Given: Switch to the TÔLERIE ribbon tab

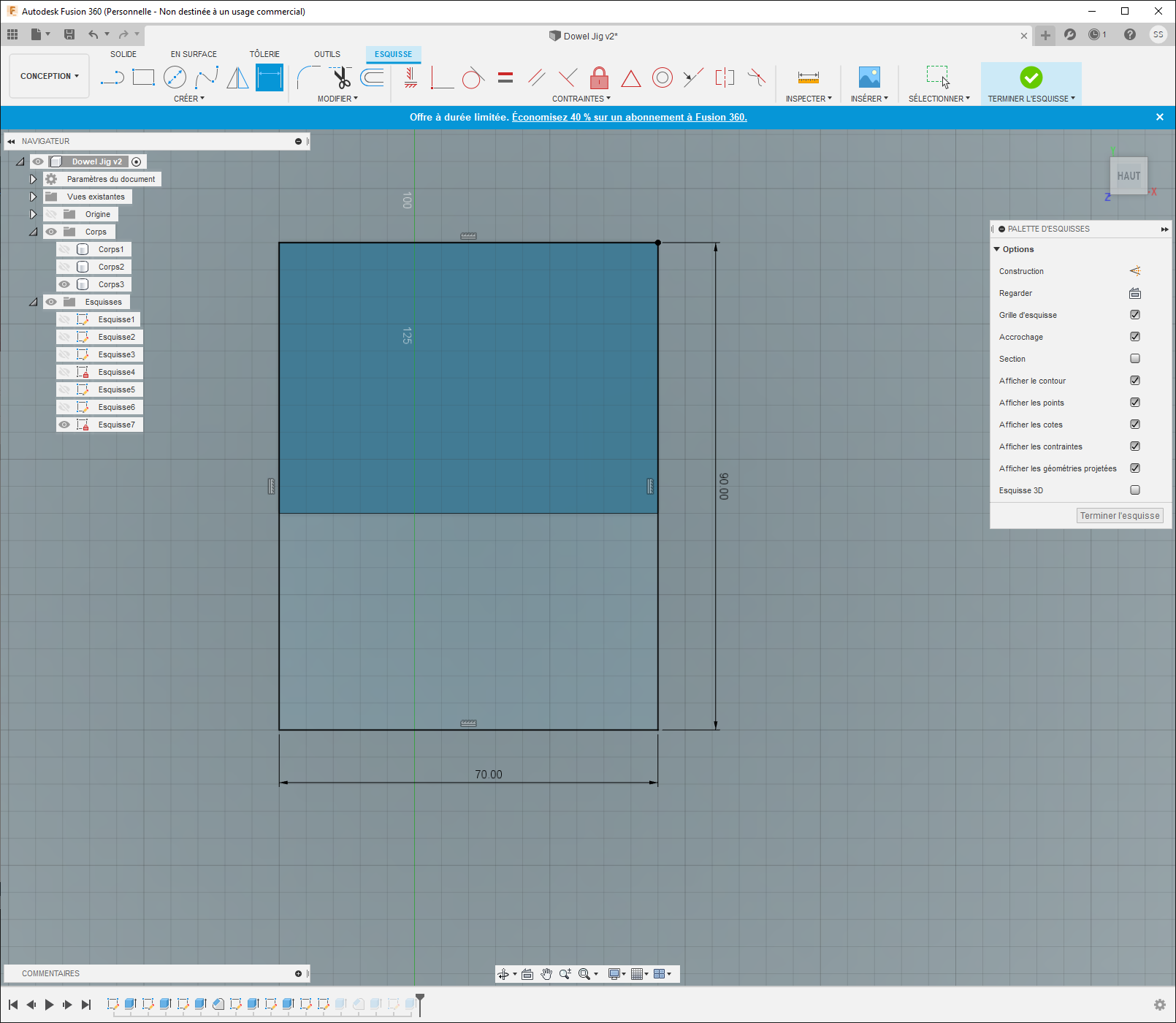Looking at the screenshot, I should [264, 53].
